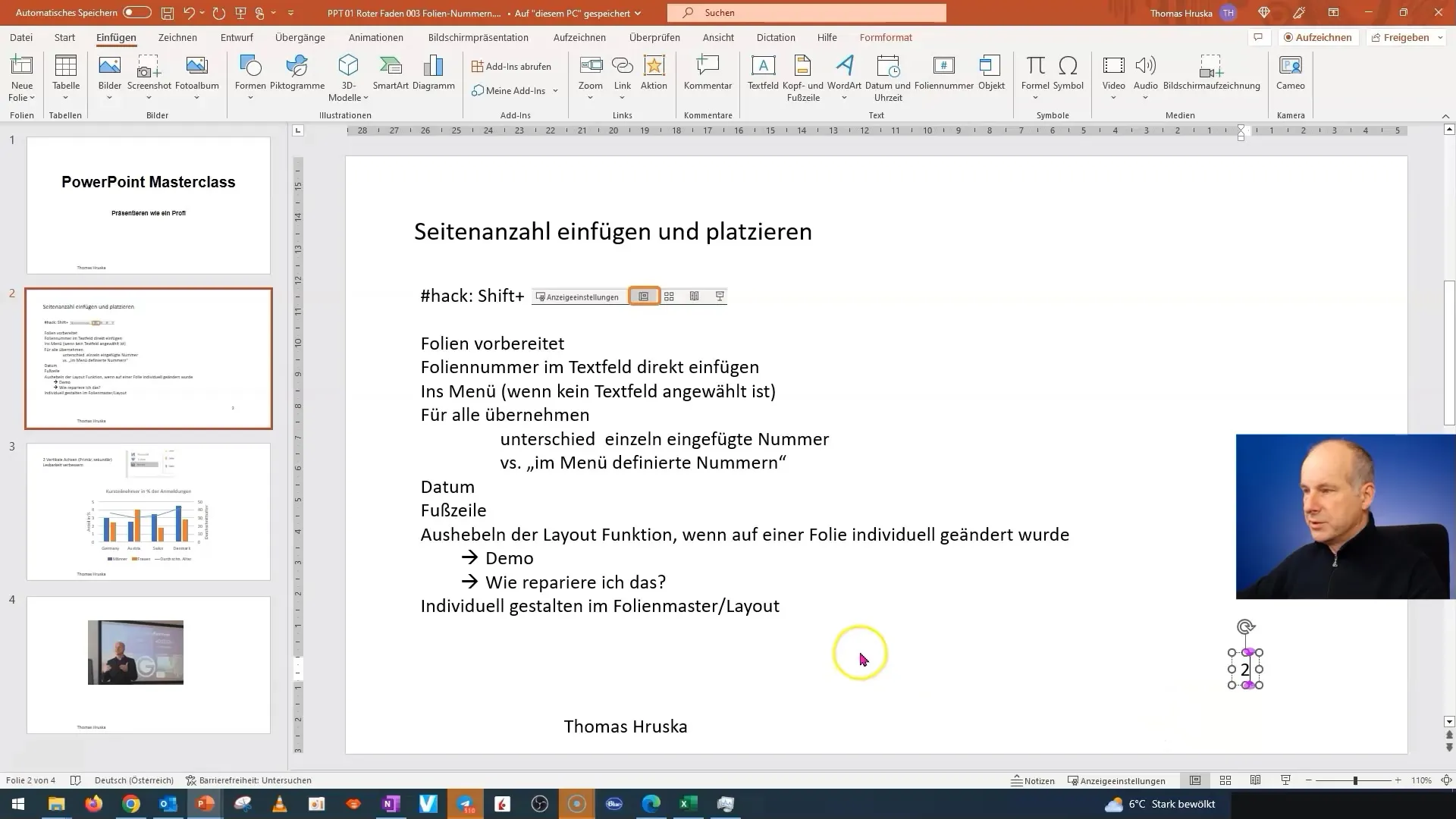This screenshot has height=819, width=1456.
Task: Click the Add-Ins abrufen button
Action: (511, 66)
